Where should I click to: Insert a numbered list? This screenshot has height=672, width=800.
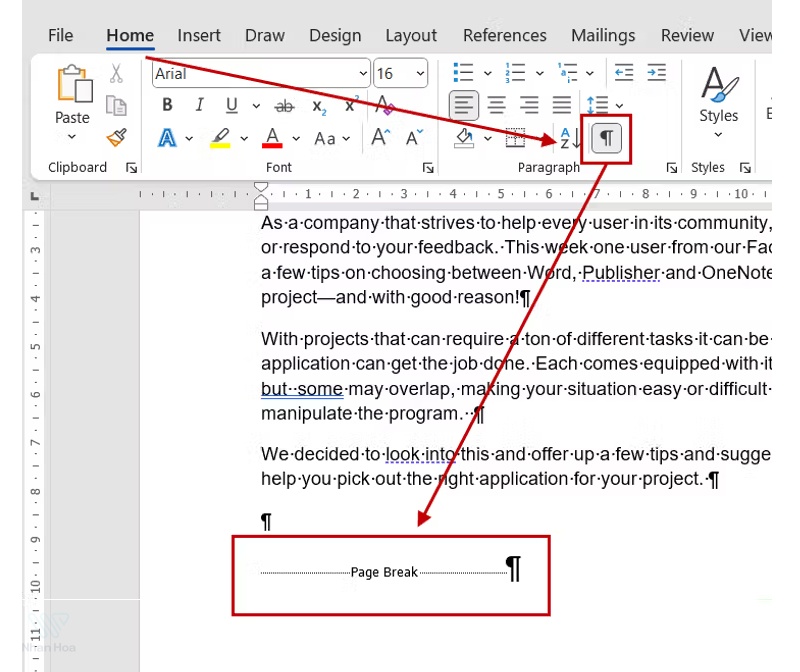coord(515,72)
